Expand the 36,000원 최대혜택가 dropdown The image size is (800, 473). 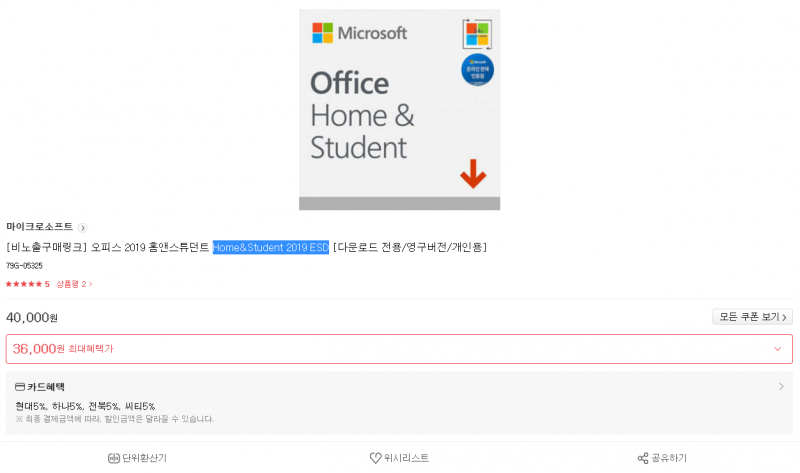778,349
